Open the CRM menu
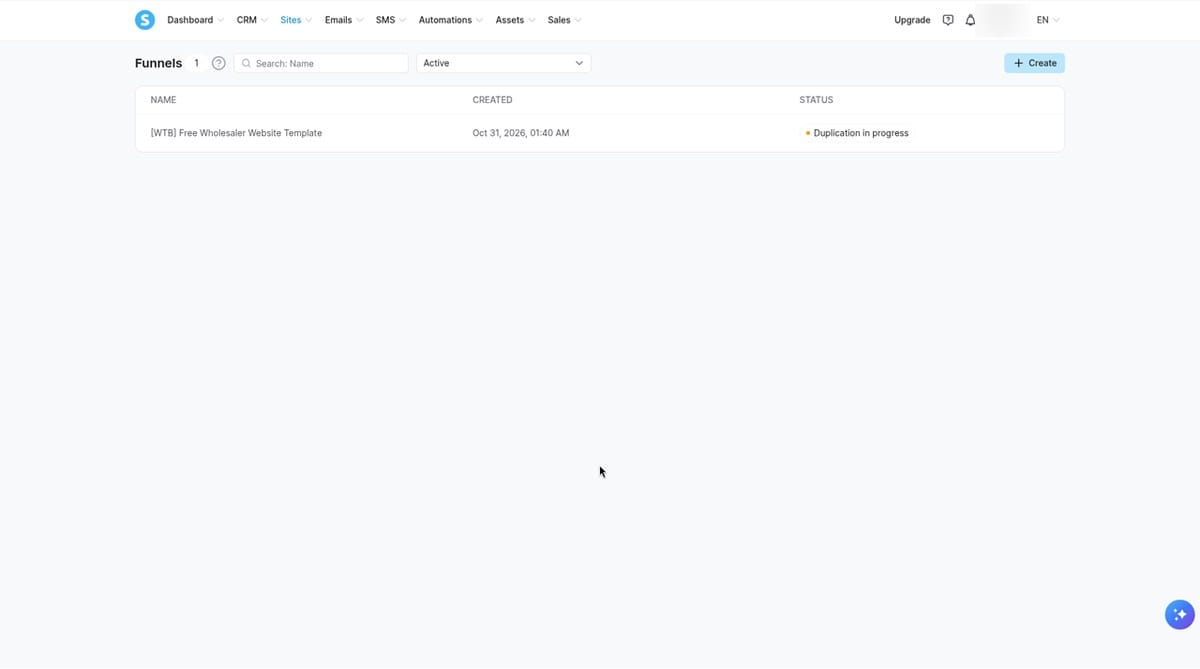Image resolution: width=1200 pixels, height=669 pixels. [x=252, y=20]
